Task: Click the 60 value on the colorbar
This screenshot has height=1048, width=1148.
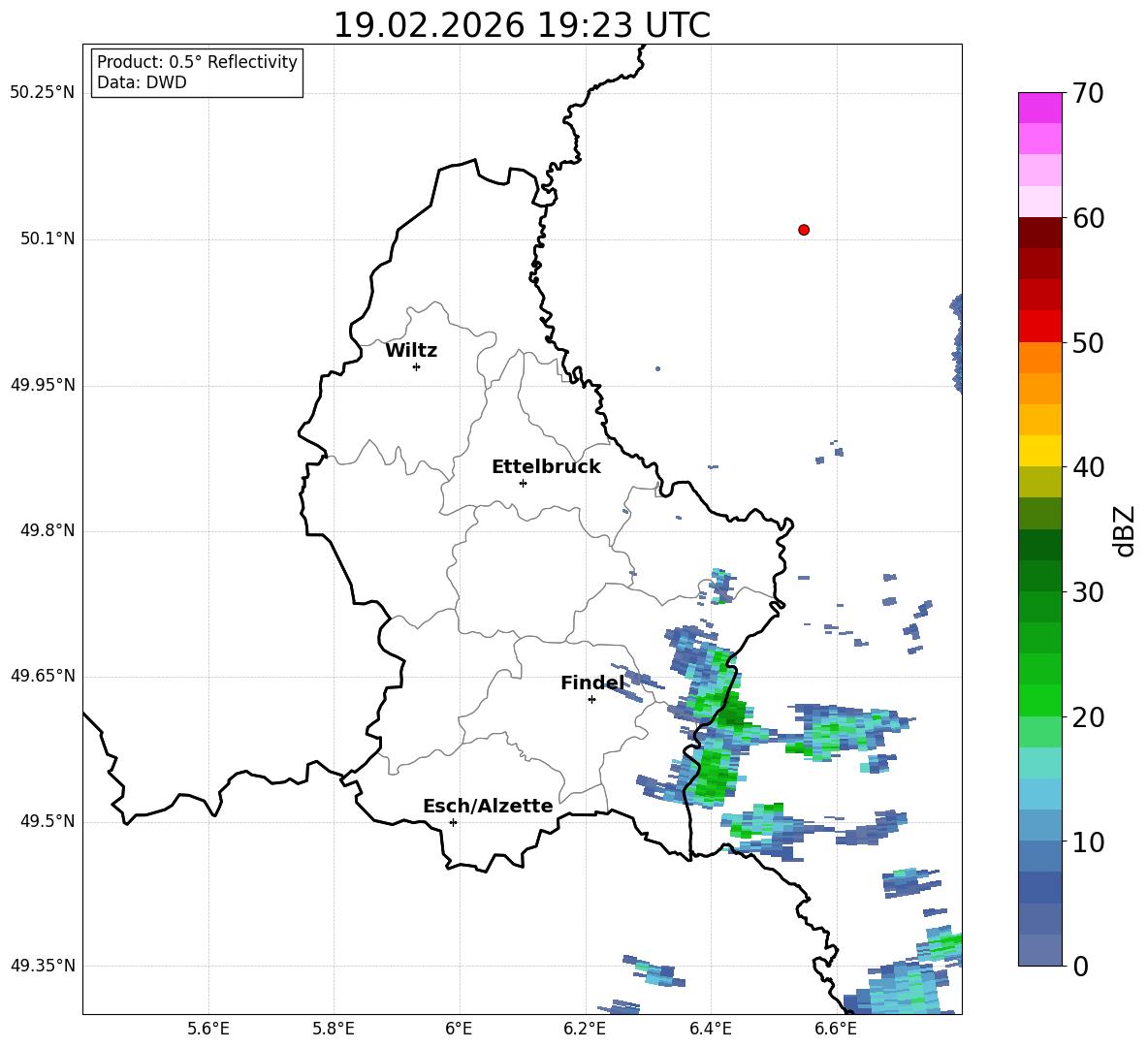Action: [1088, 218]
